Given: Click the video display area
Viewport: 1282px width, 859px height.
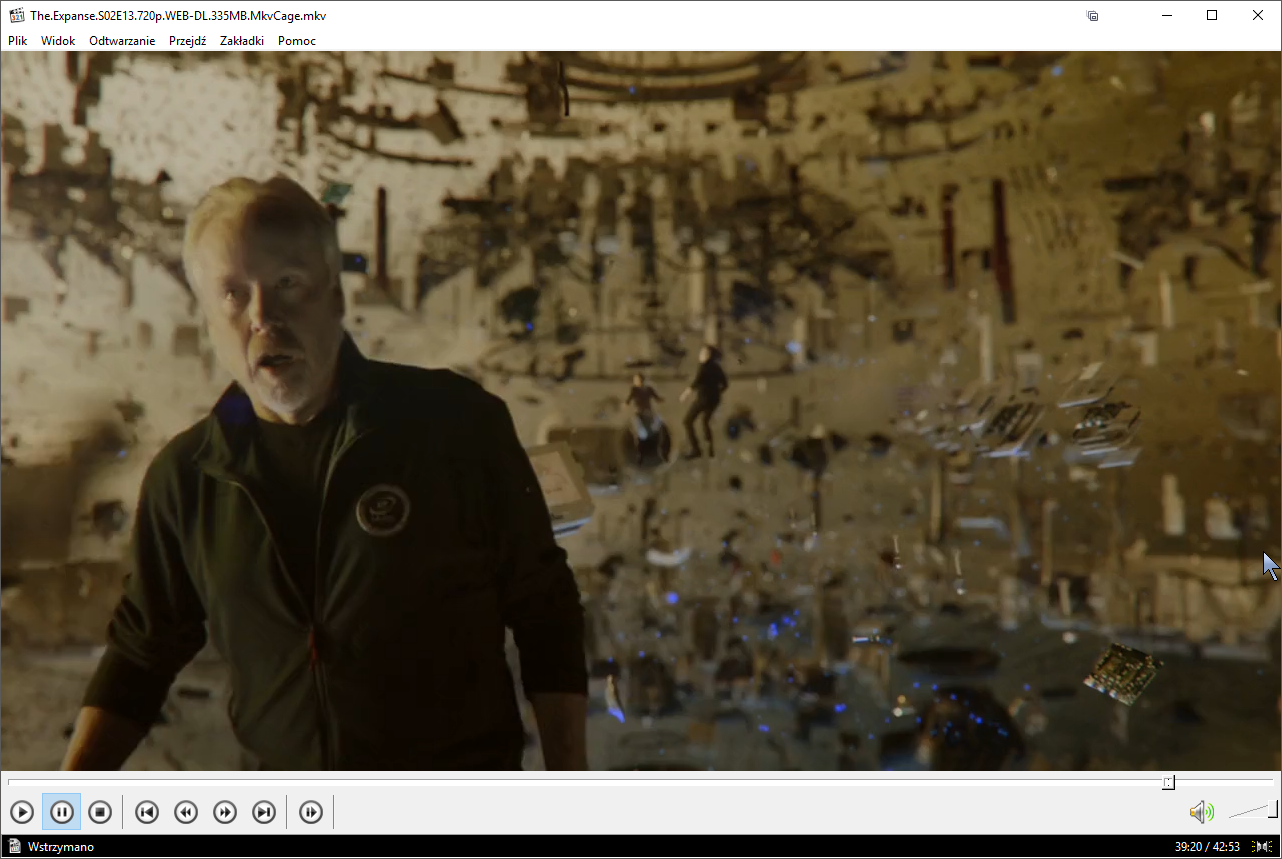Looking at the screenshot, I should point(640,410).
